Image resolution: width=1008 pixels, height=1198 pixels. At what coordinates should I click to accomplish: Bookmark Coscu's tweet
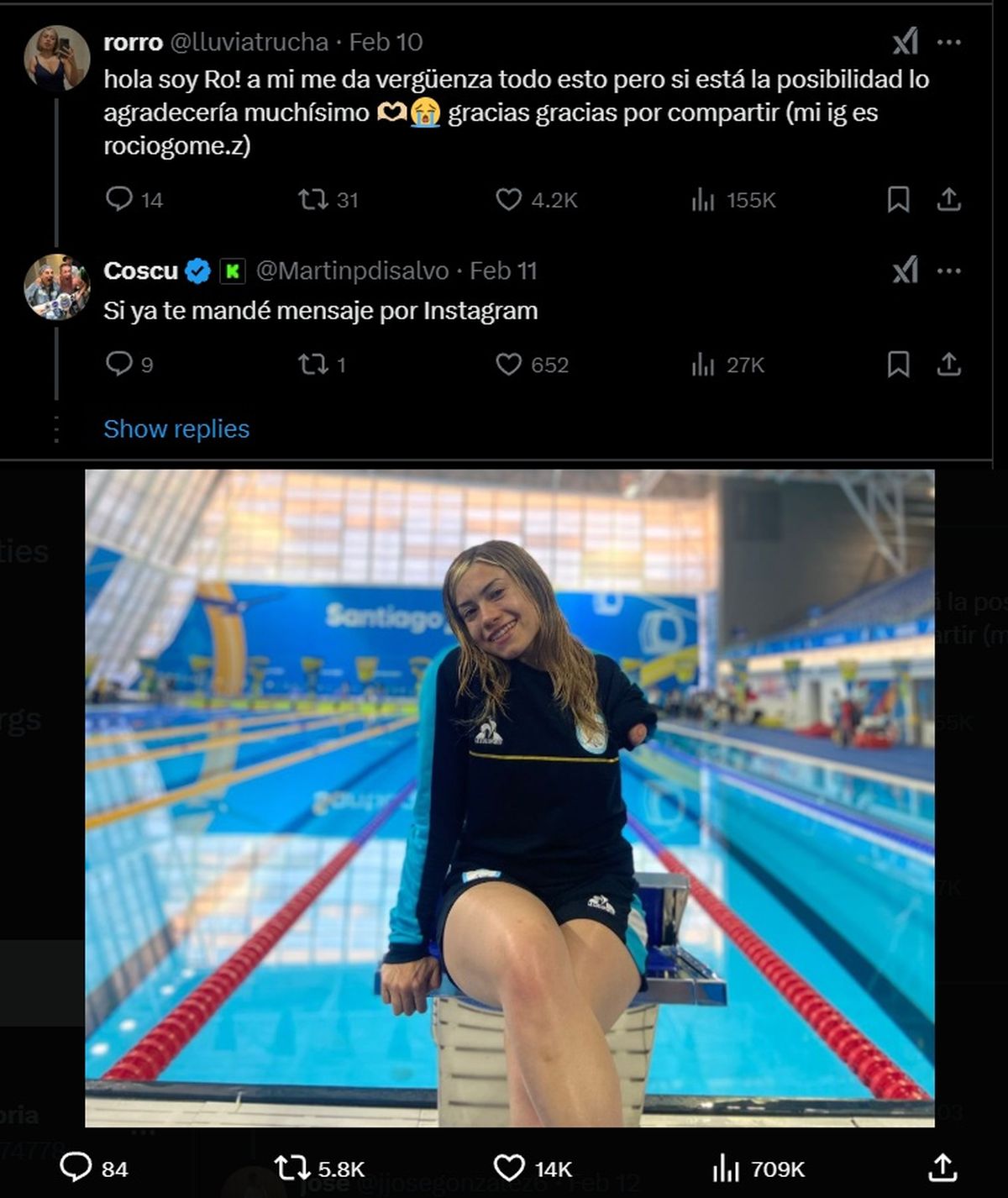[x=898, y=364]
